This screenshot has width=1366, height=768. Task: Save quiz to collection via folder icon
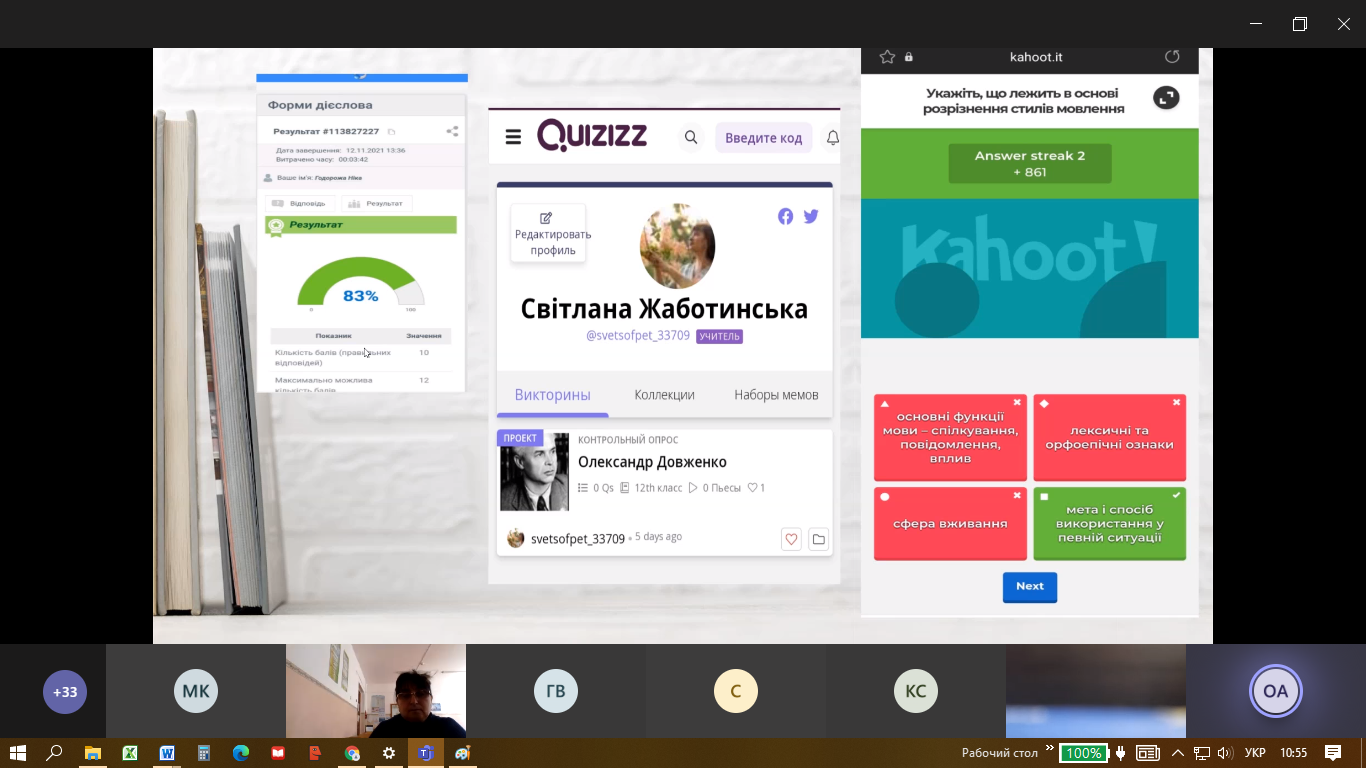click(818, 539)
